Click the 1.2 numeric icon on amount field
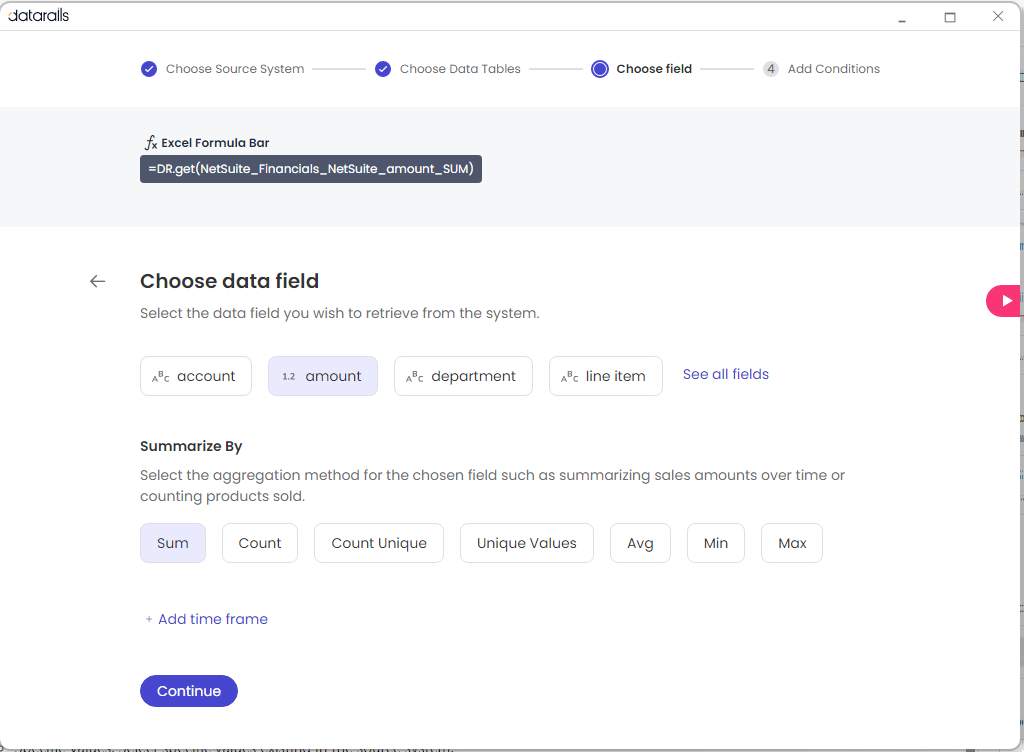Image resolution: width=1024 pixels, height=752 pixels. tap(287, 375)
